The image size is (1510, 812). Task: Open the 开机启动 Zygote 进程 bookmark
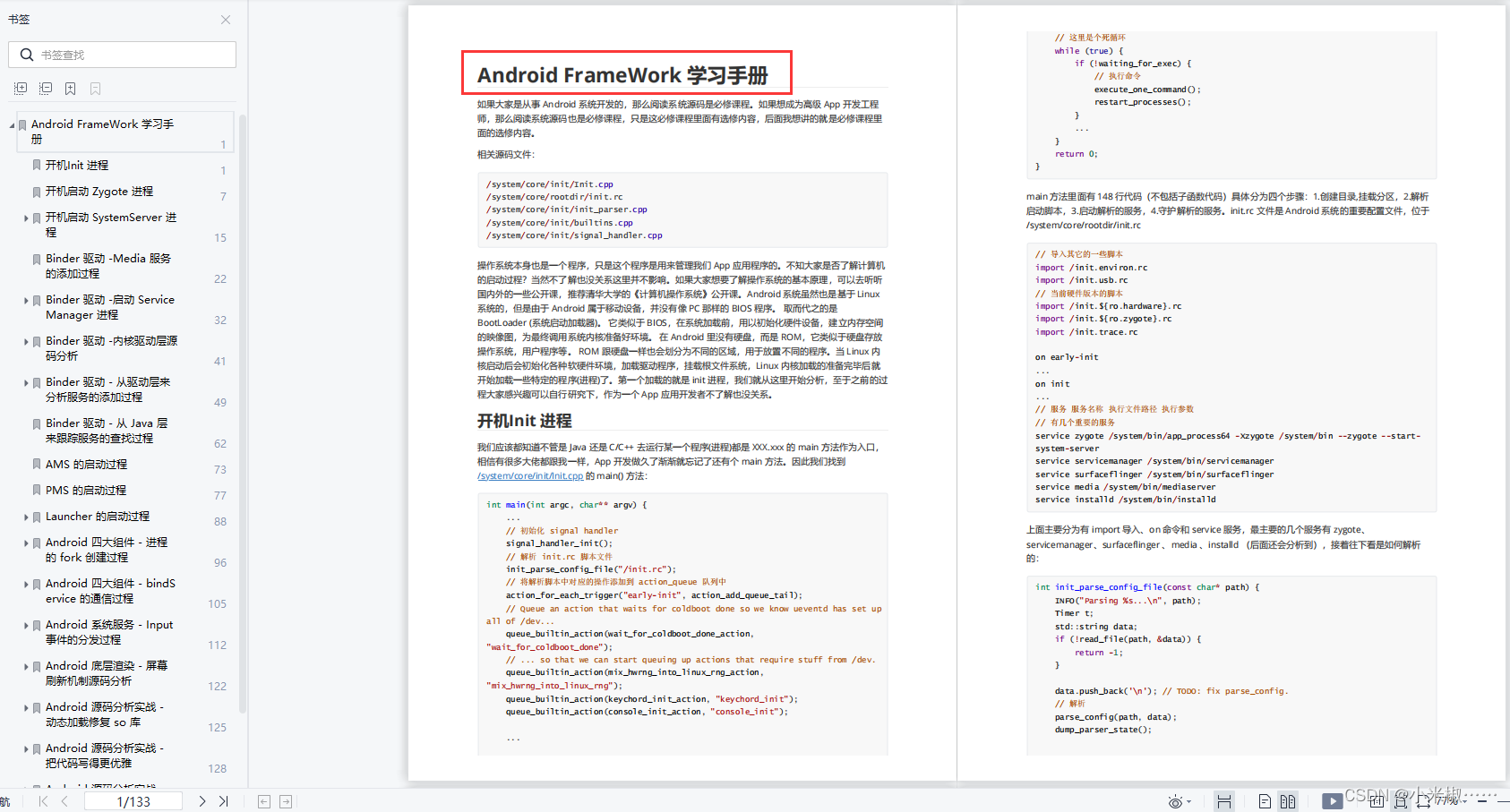click(99, 192)
